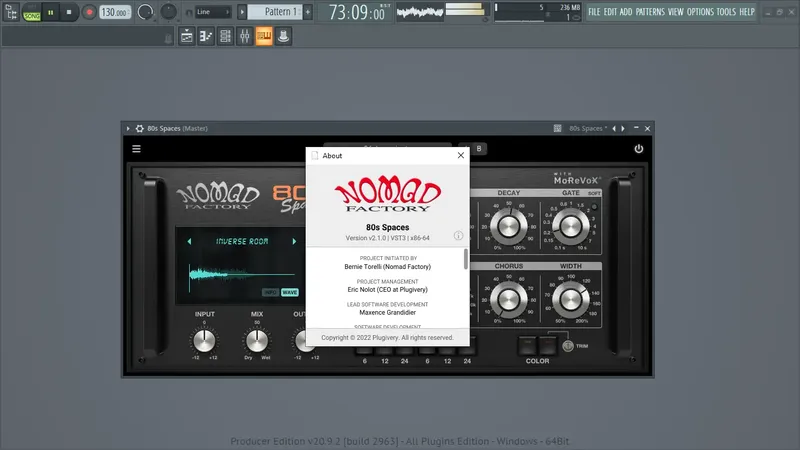Select the Pattern 1 selector
The height and width of the screenshot is (450, 800).
pos(276,12)
